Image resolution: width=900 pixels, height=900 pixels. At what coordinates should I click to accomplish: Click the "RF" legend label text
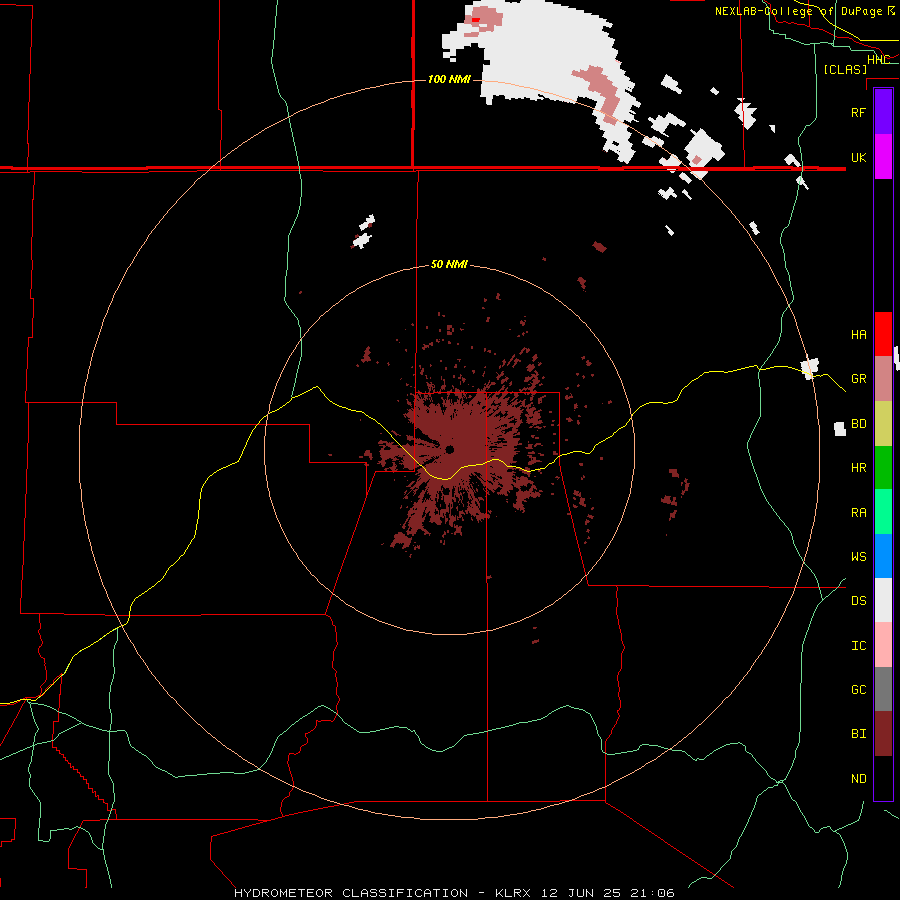tap(858, 112)
